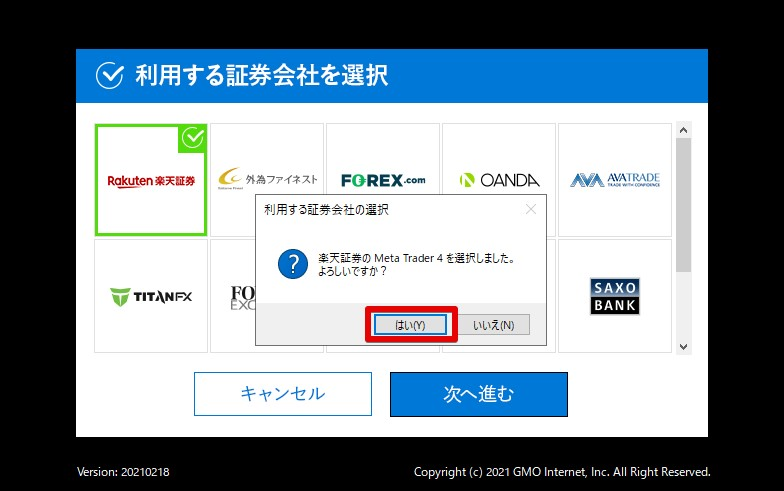
Task: Click the broker list scroll down arrow
Action: point(684,346)
